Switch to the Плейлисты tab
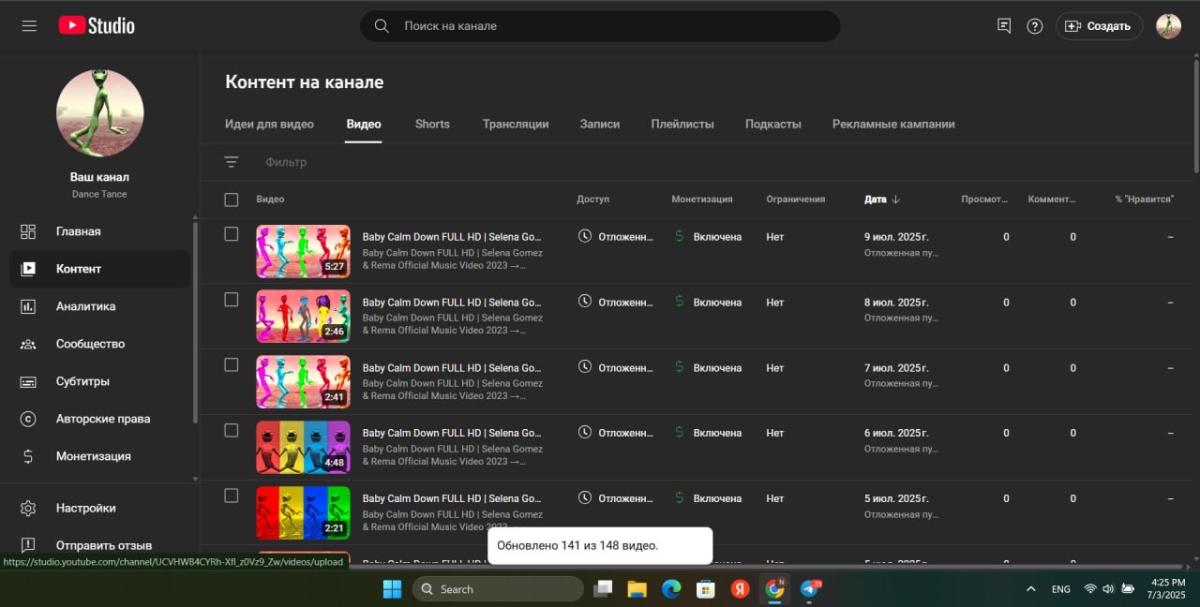This screenshot has height=607, width=1200. coord(682,124)
